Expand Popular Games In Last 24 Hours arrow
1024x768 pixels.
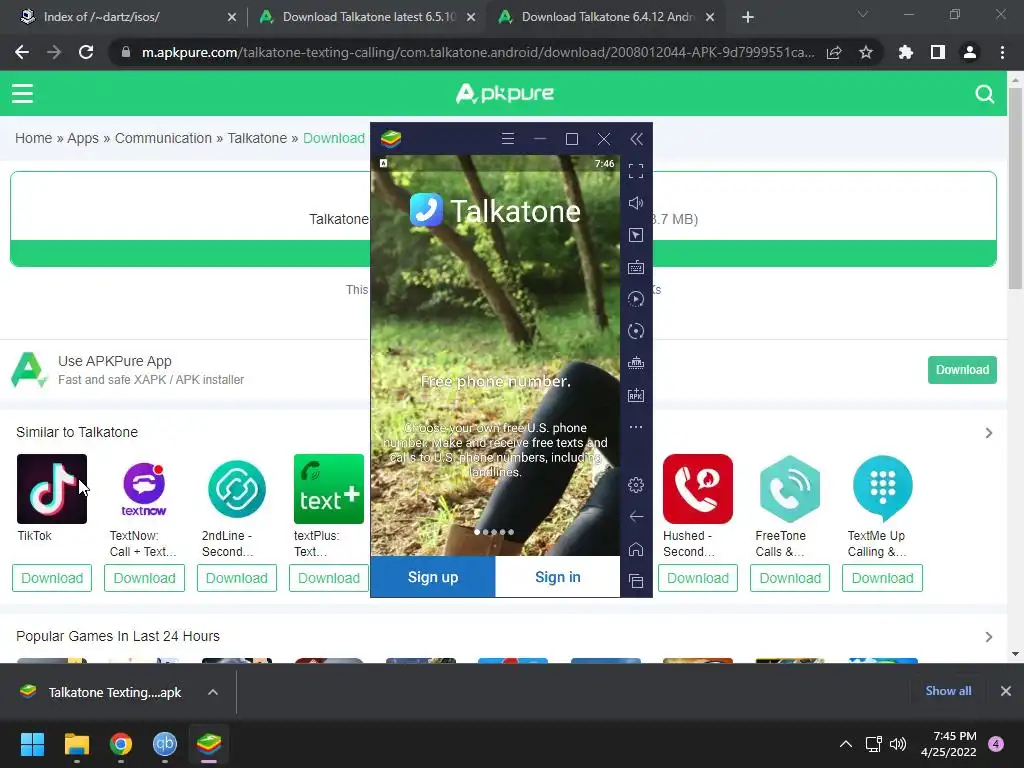click(x=989, y=637)
